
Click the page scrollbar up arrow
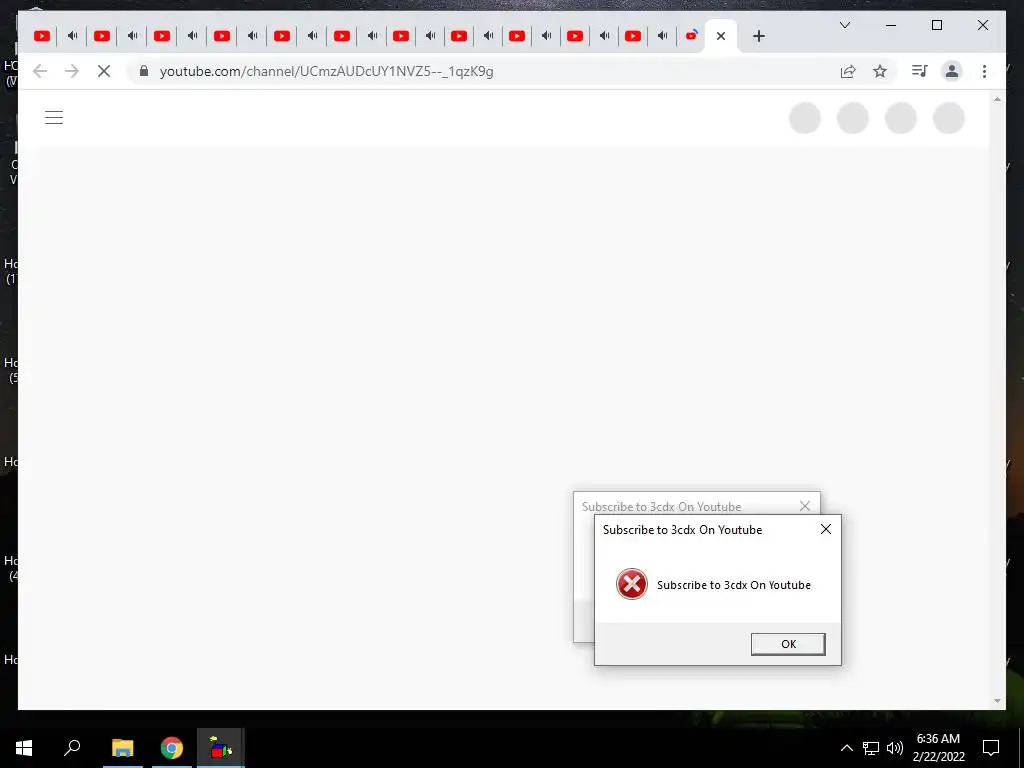[997, 99]
